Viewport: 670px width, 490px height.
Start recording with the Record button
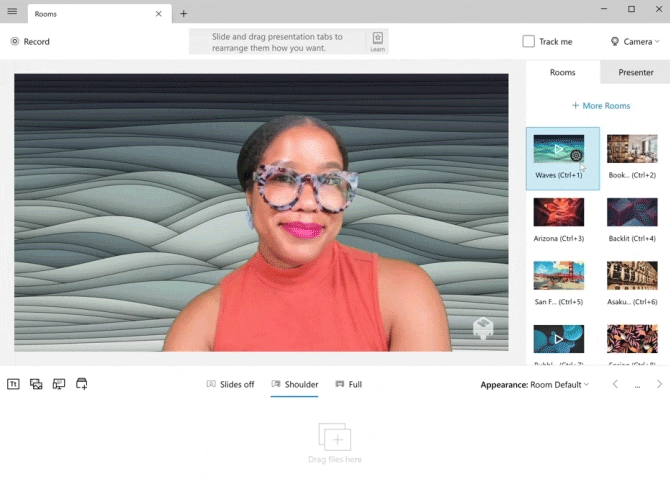tap(30, 41)
